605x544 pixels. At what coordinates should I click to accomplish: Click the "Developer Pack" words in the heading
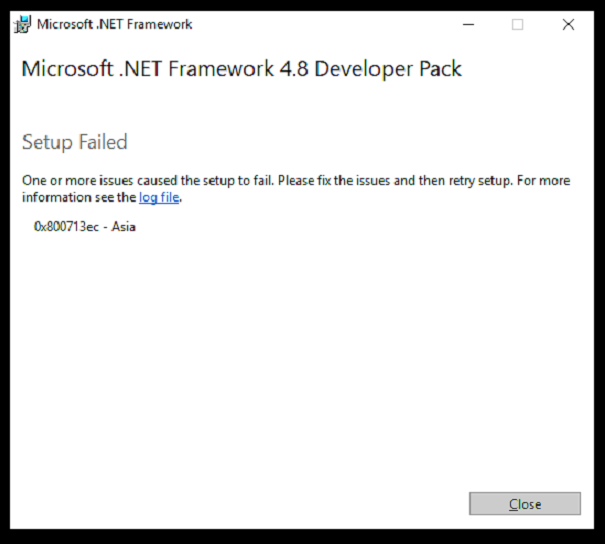(388, 69)
